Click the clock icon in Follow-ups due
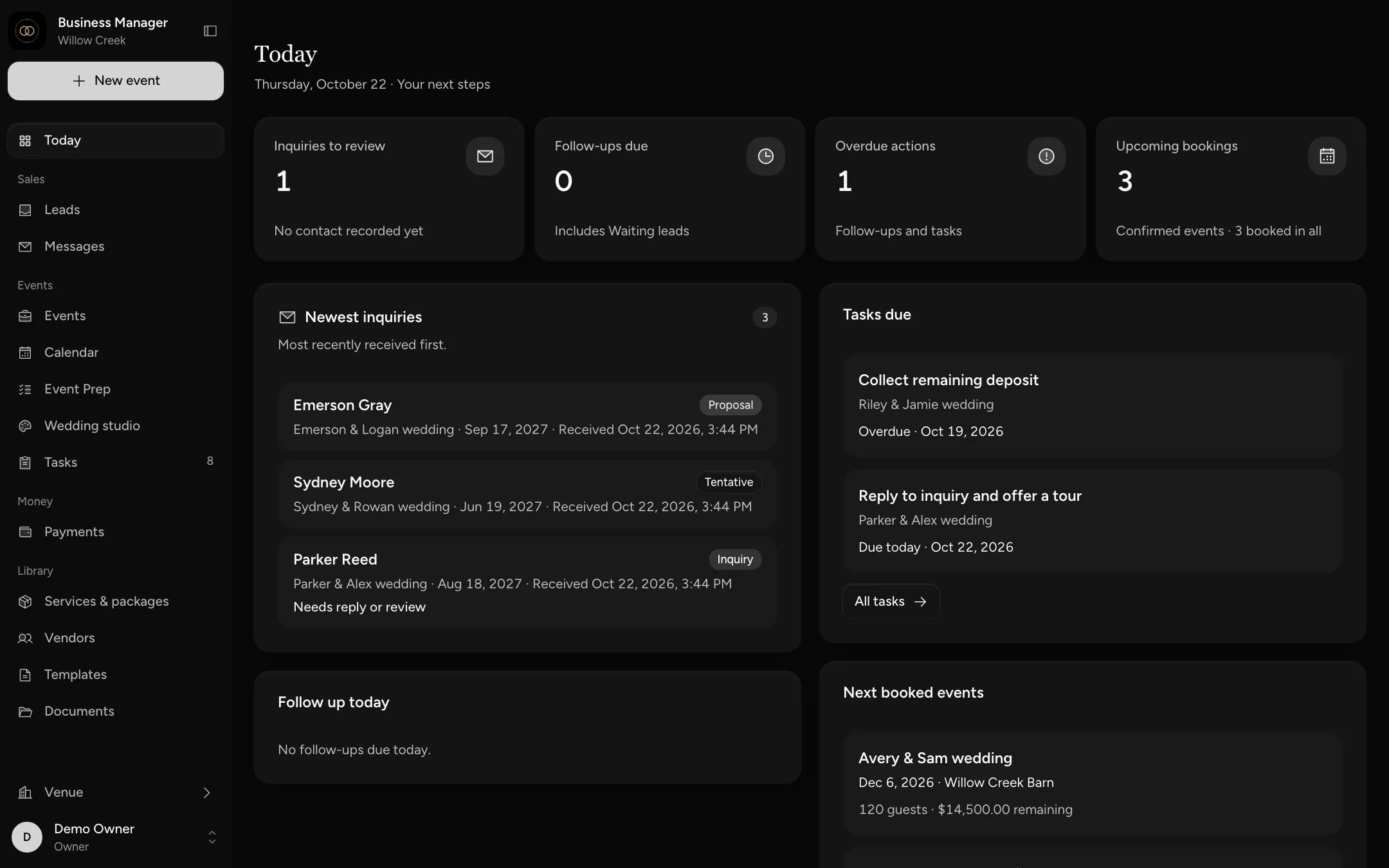Viewport: 1389px width, 868px height. pyautogui.click(x=765, y=156)
